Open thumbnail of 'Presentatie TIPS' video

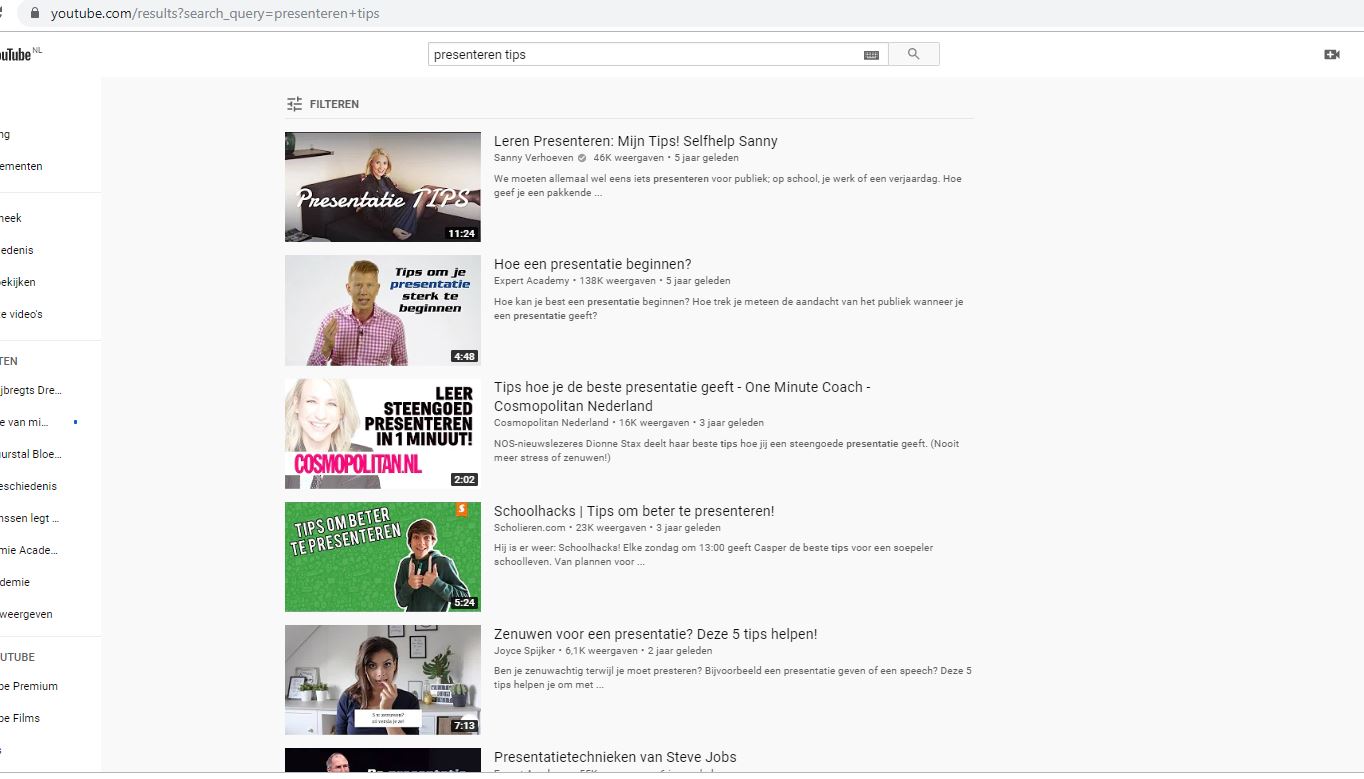point(383,187)
